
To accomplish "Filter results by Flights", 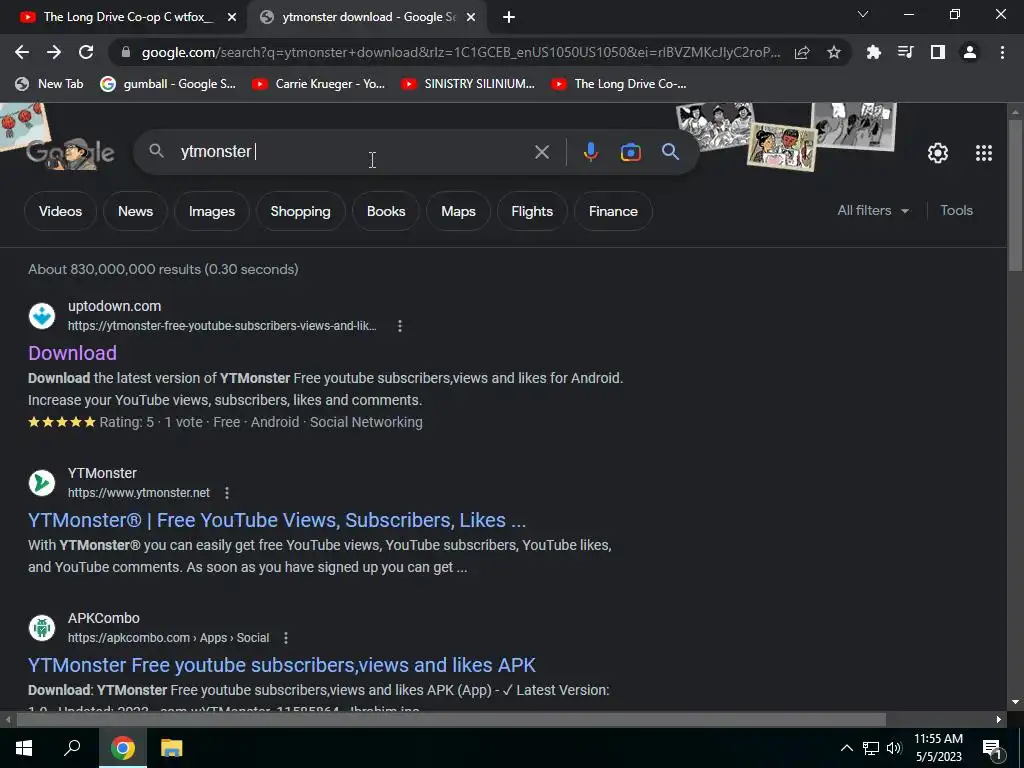I will [x=532, y=211].
